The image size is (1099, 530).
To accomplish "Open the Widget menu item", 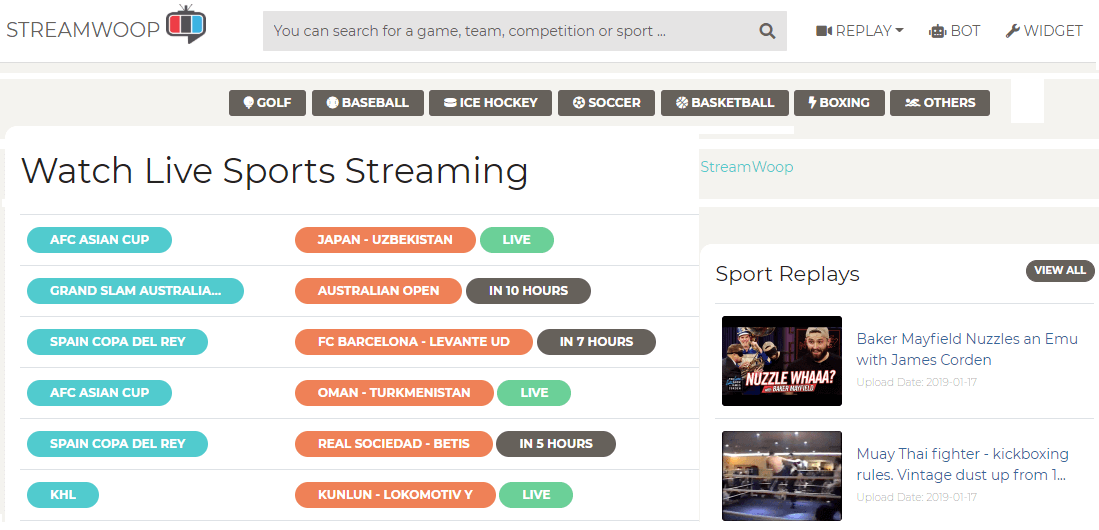I will tap(1044, 31).
